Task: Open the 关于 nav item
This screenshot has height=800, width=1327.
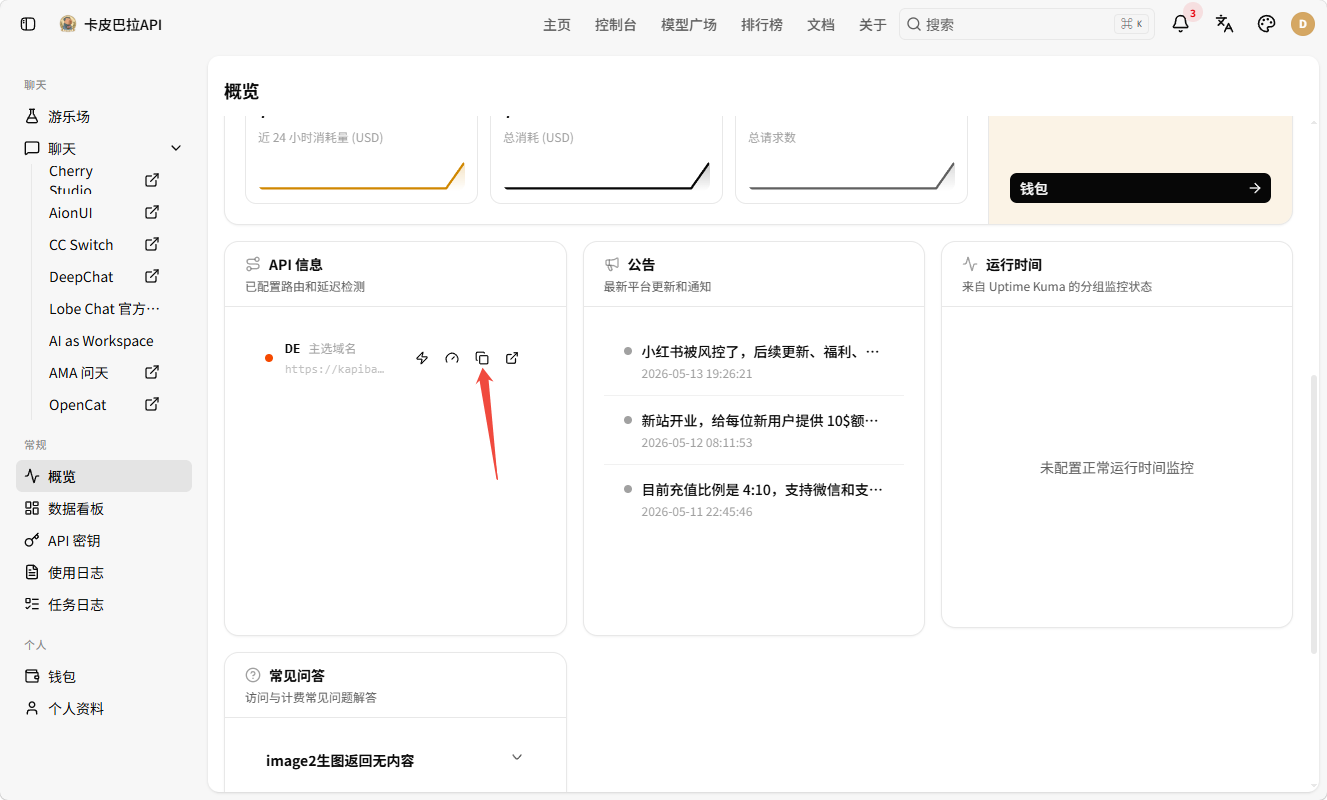Action: (x=873, y=25)
